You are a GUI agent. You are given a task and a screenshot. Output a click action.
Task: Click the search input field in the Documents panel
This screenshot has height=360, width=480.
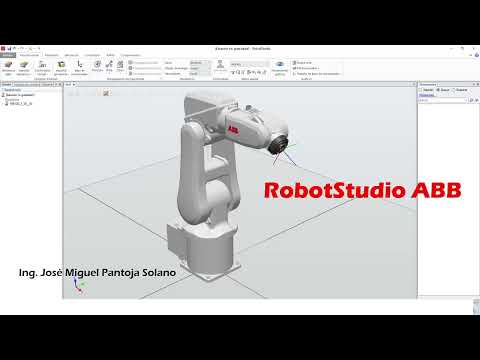[443, 100]
